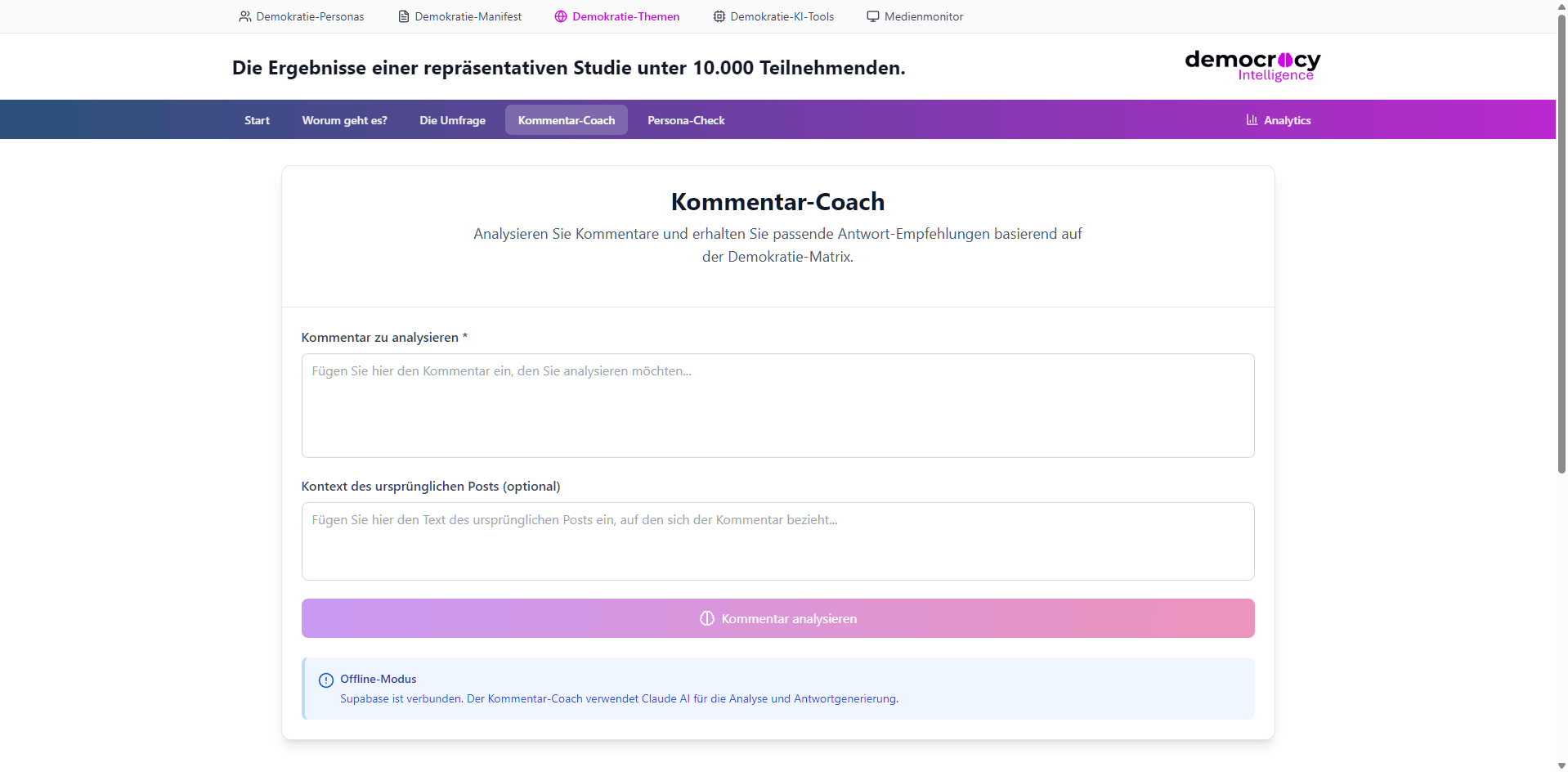This screenshot has height=772, width=1568.
Task: Open the Demokratie-Manifest link
Action: [460, 16]
